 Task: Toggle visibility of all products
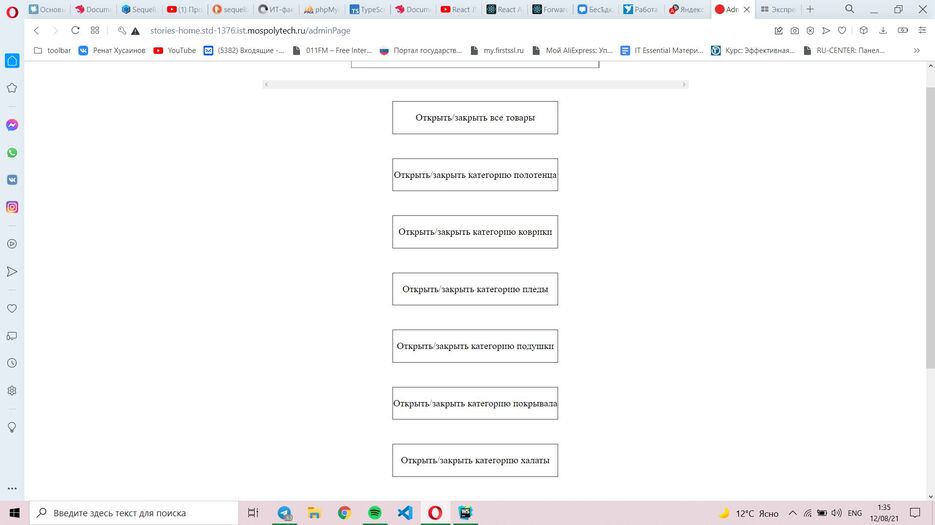click(475, 117)
